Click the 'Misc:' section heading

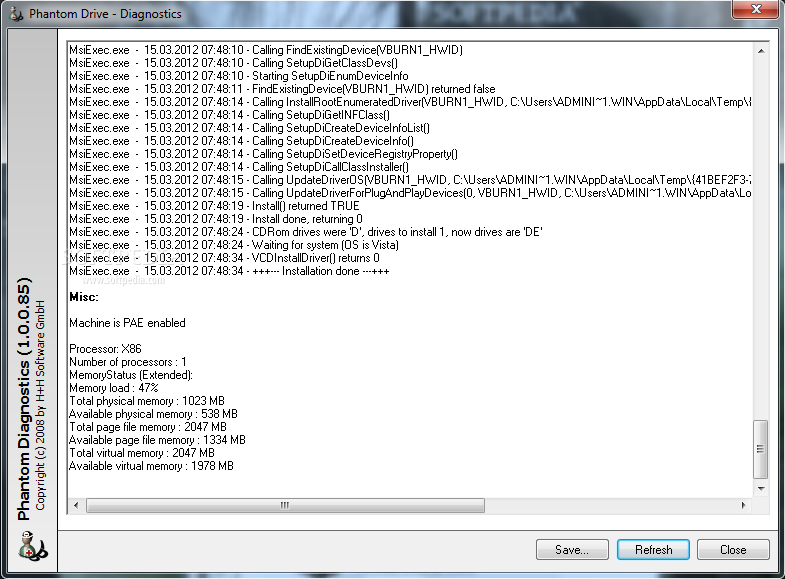click(x=84, y=297)
